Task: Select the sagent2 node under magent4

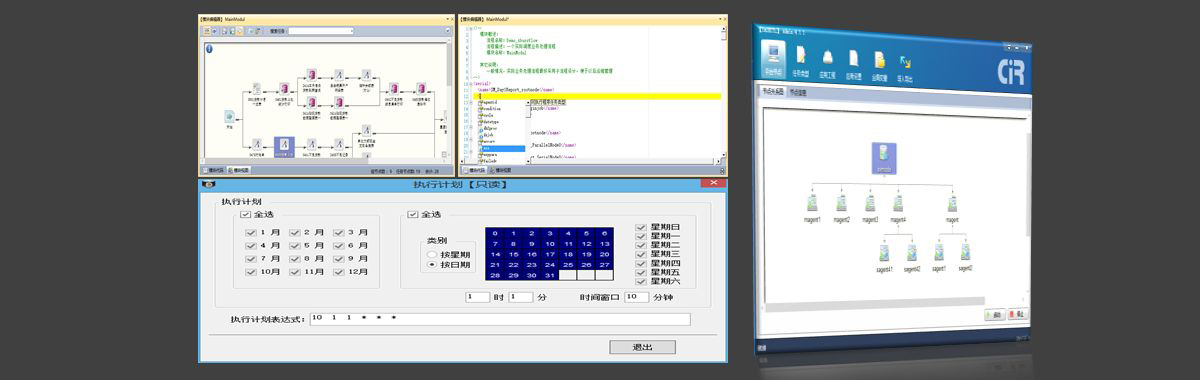Action: pos(911,251)
